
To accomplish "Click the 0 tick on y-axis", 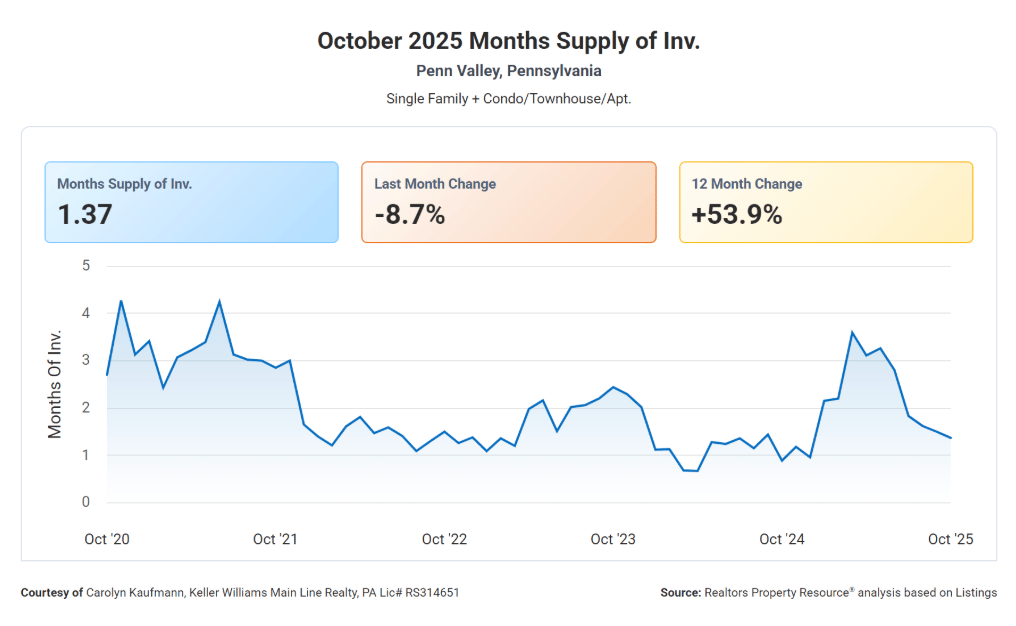I will point(86,502).
